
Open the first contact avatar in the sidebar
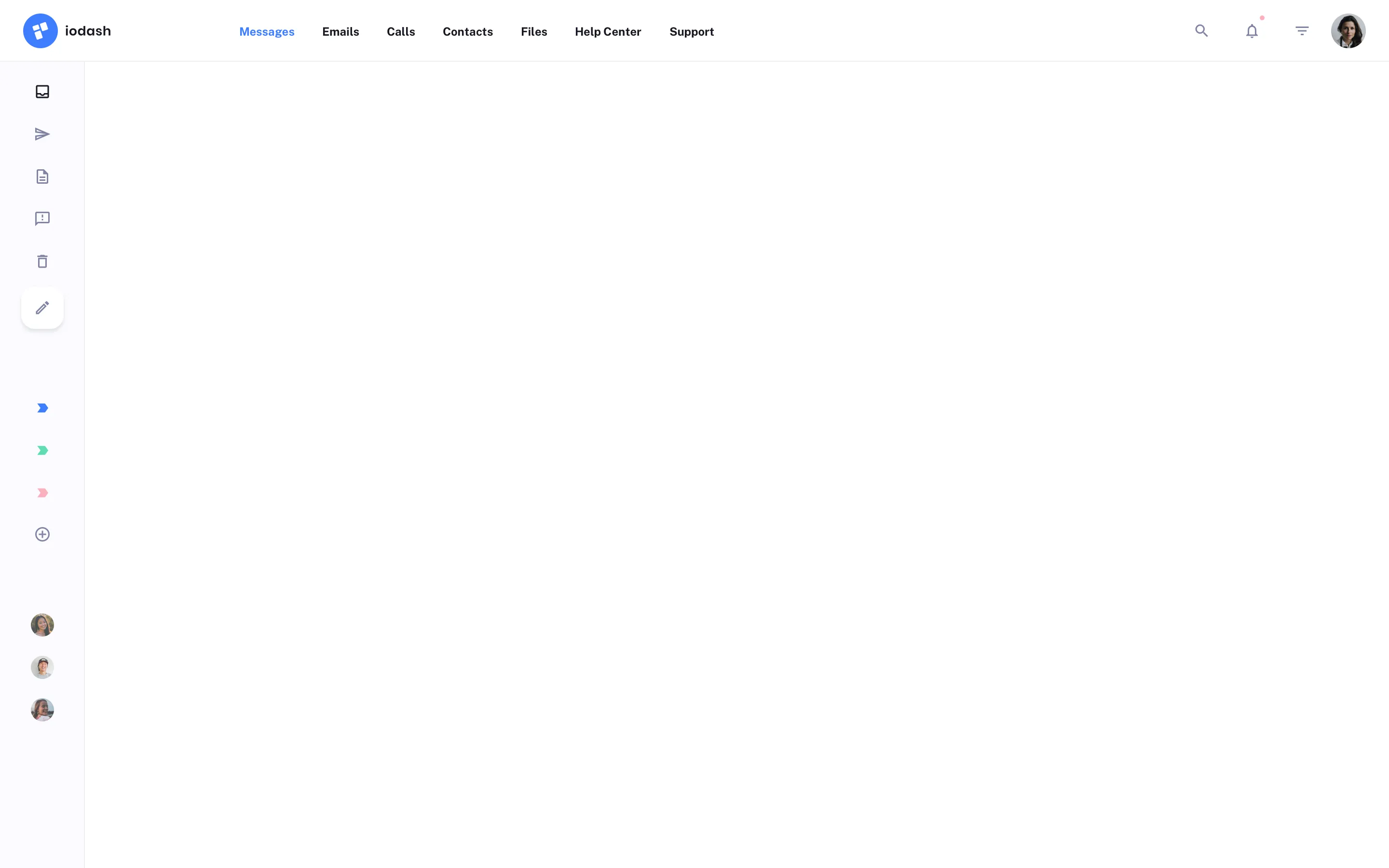[42, 624]
